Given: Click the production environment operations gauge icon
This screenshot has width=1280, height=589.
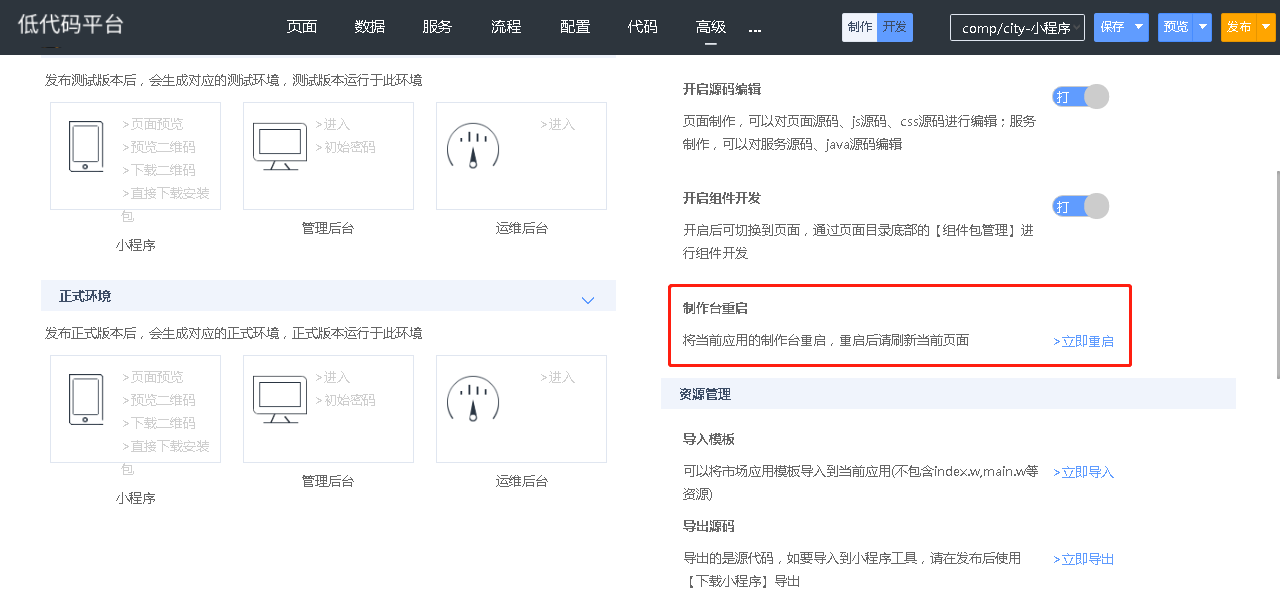Looking at the screenshot, I should pos(472,400).
